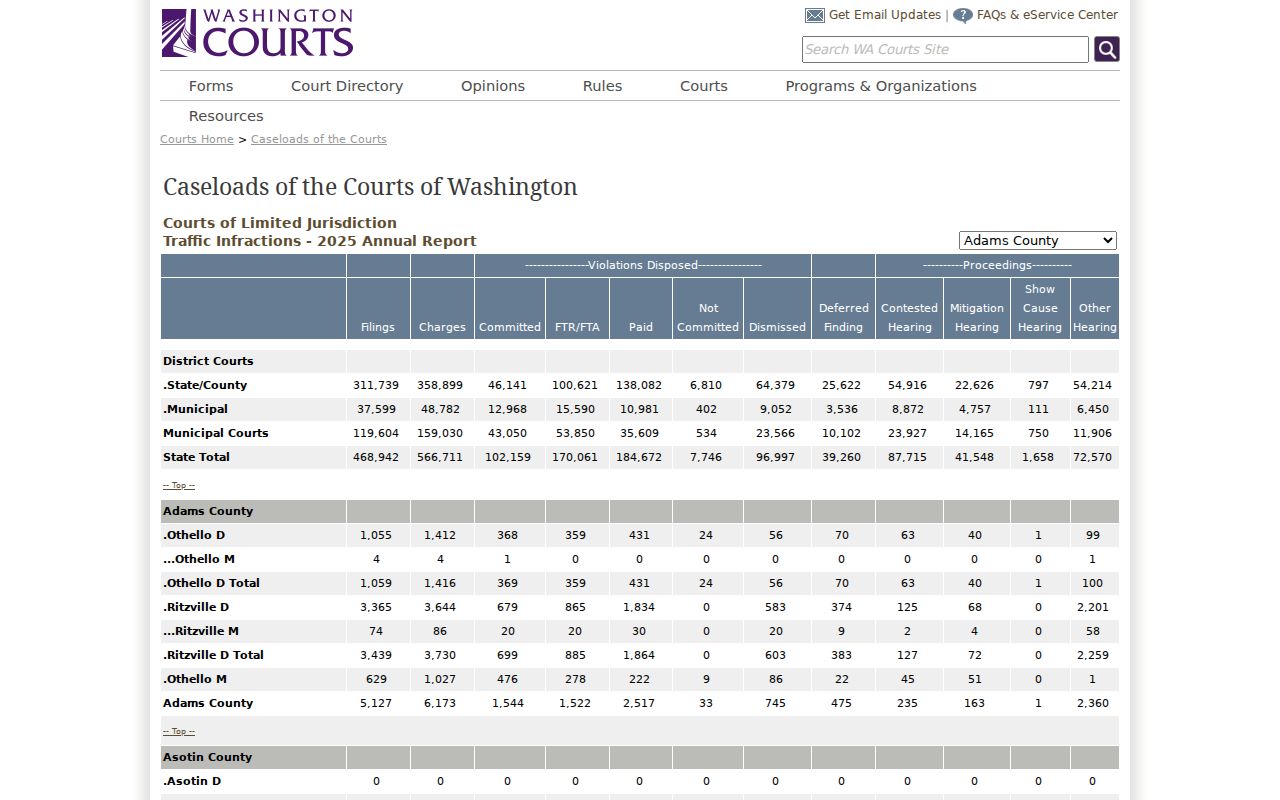
Task: Click the .Ritzville D Total row label
Action: pos(213,655)
